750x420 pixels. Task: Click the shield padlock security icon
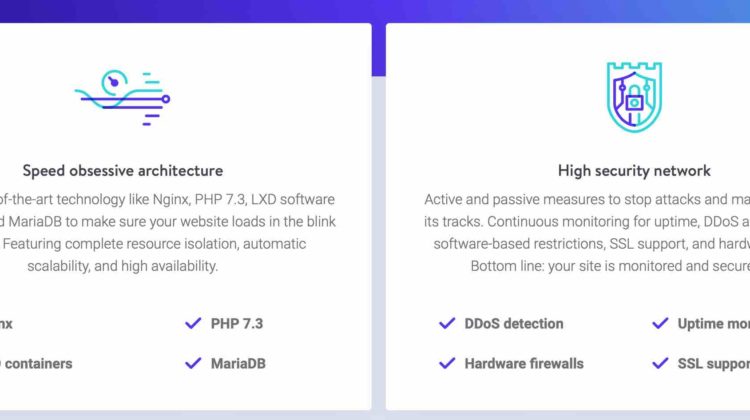pyautogui.click(x=634, y=97)
